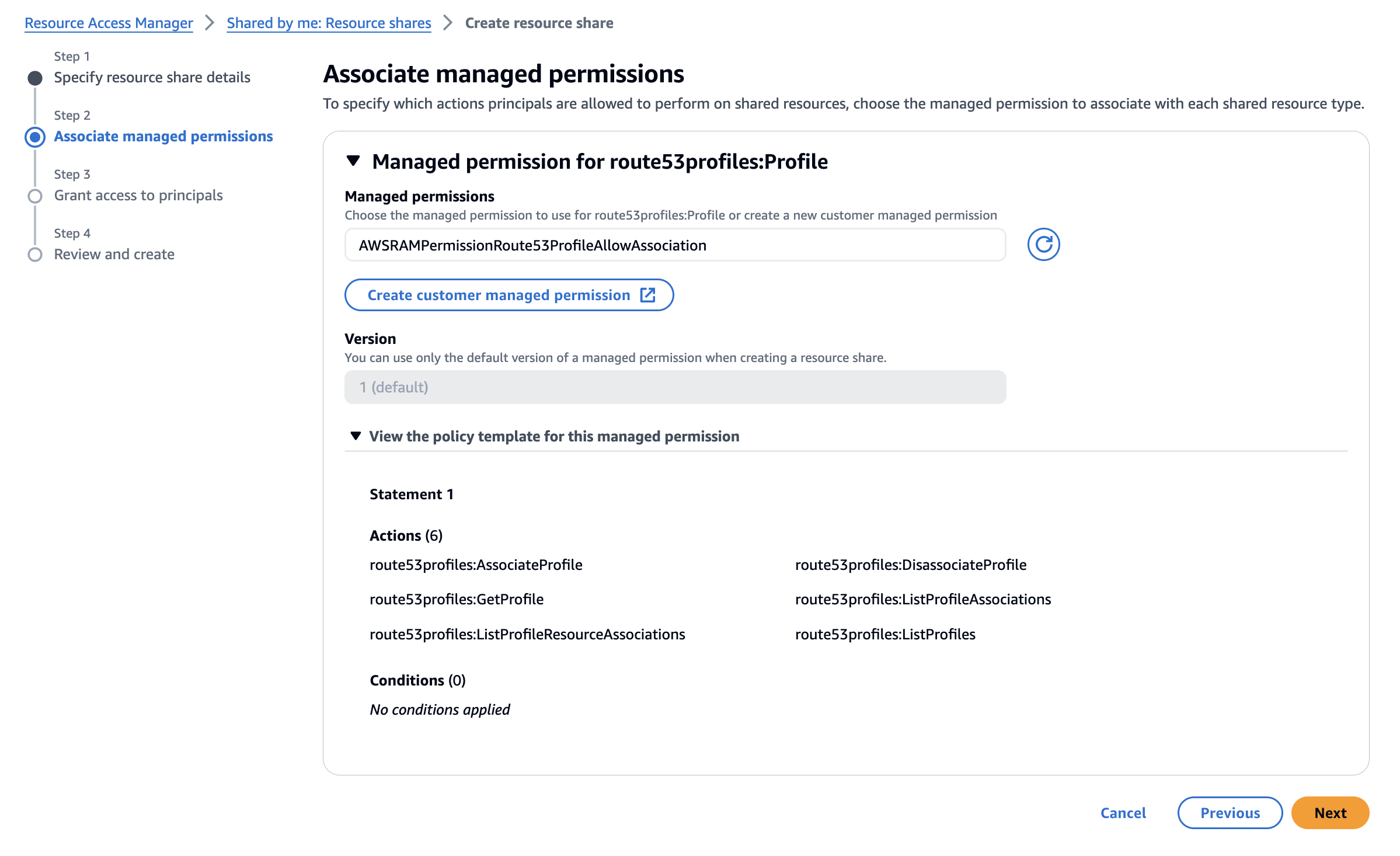Go to Specify resource share details step
The image size is (1400, 856).
(152, 78)
